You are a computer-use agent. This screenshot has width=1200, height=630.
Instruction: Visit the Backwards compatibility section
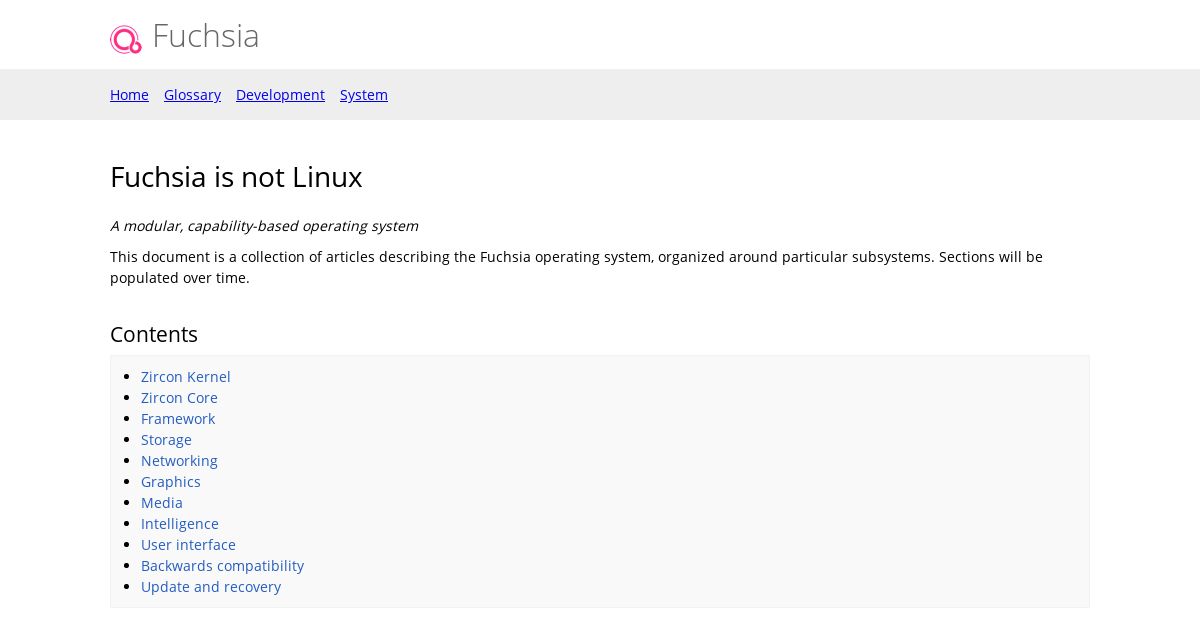(x=222, y=566)
